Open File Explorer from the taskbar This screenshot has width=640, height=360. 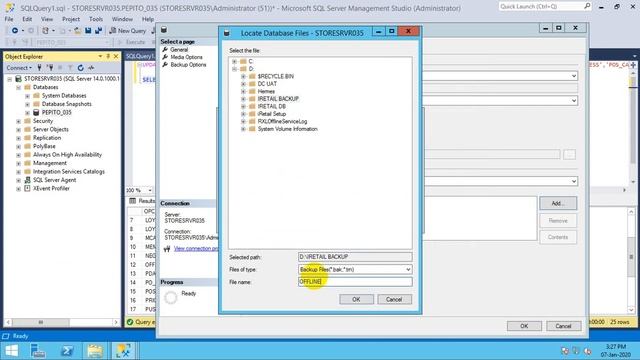pyautogui.click(x=95, y=351)
